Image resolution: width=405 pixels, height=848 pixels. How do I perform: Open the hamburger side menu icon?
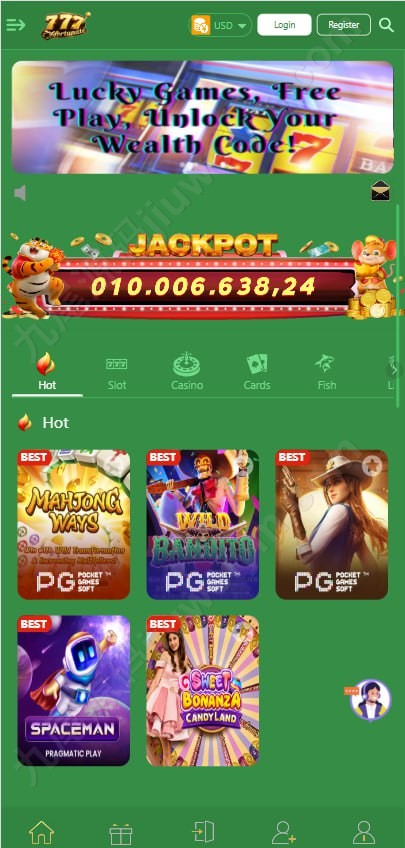click(x=16, y=25)
